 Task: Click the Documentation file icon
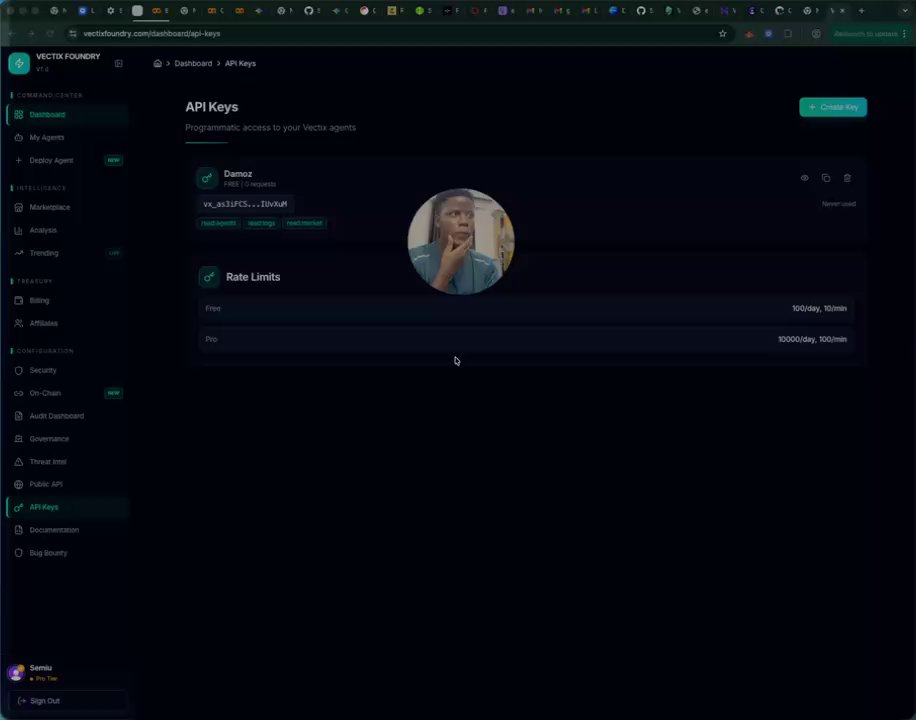[x=19, y=530]
